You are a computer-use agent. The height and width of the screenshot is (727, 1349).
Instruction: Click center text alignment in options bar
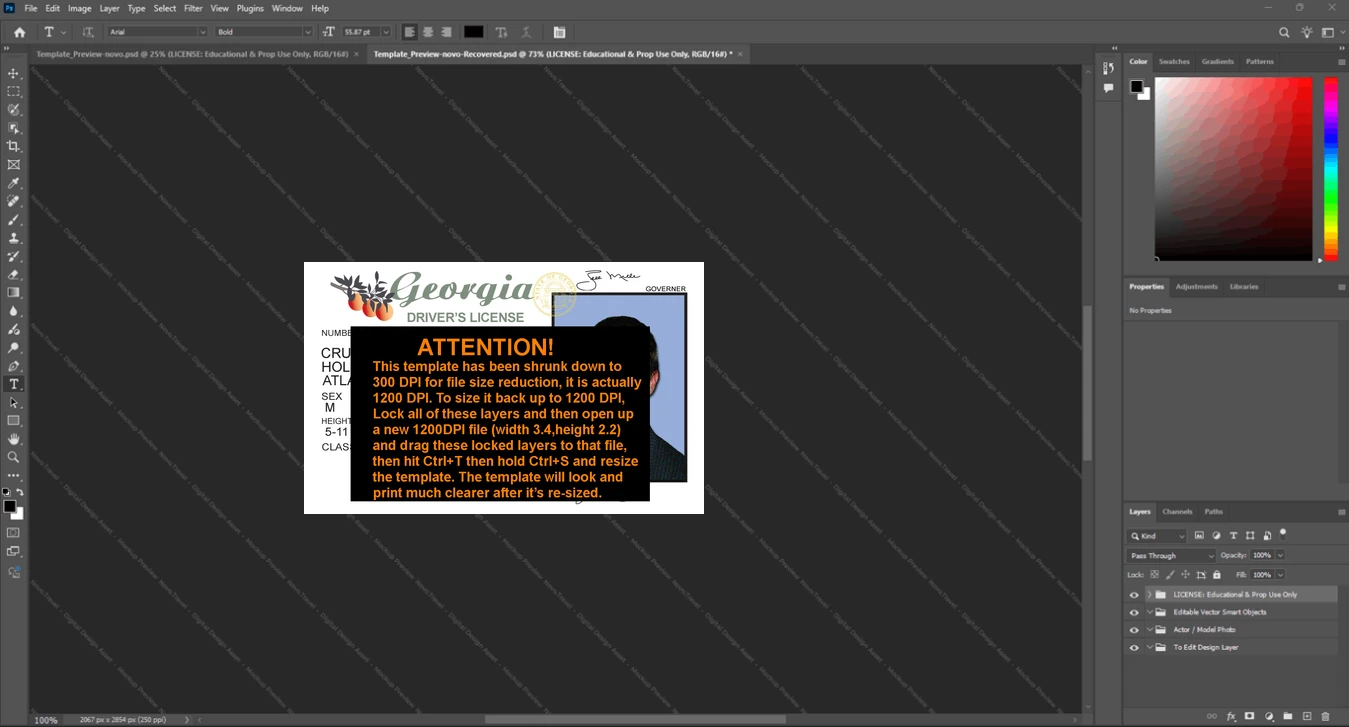(428, 32)
